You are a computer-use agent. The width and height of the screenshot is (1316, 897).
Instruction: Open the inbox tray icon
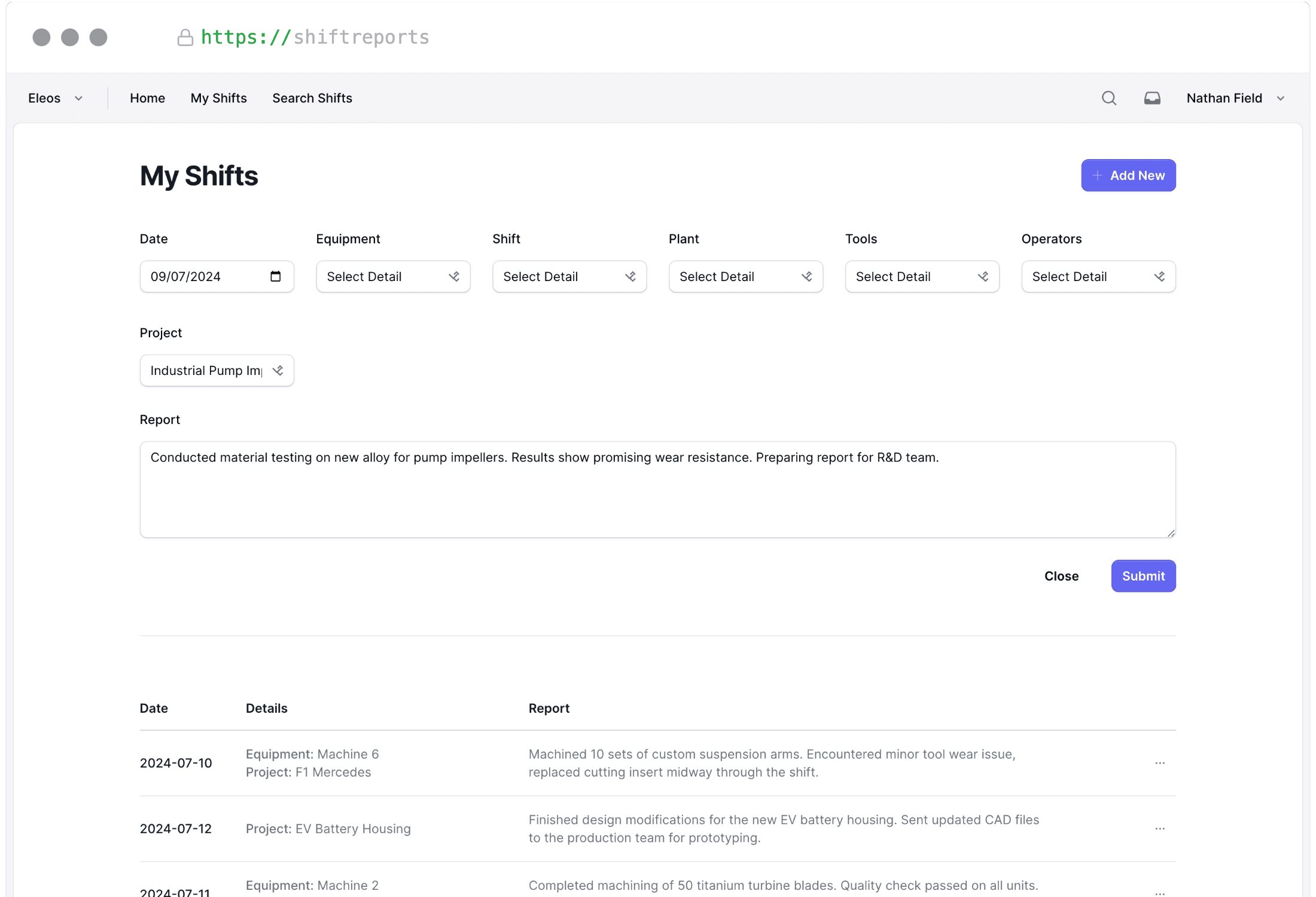click(1153, 97)
